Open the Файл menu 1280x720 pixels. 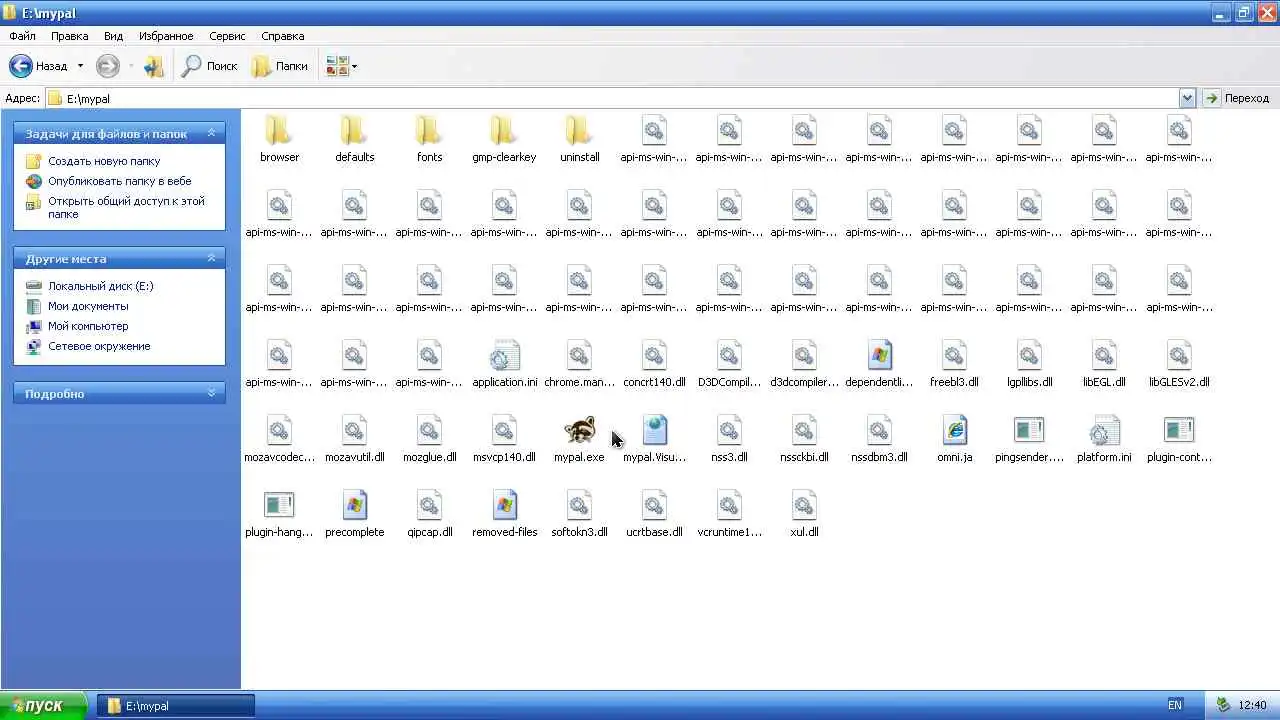(22, 36)
